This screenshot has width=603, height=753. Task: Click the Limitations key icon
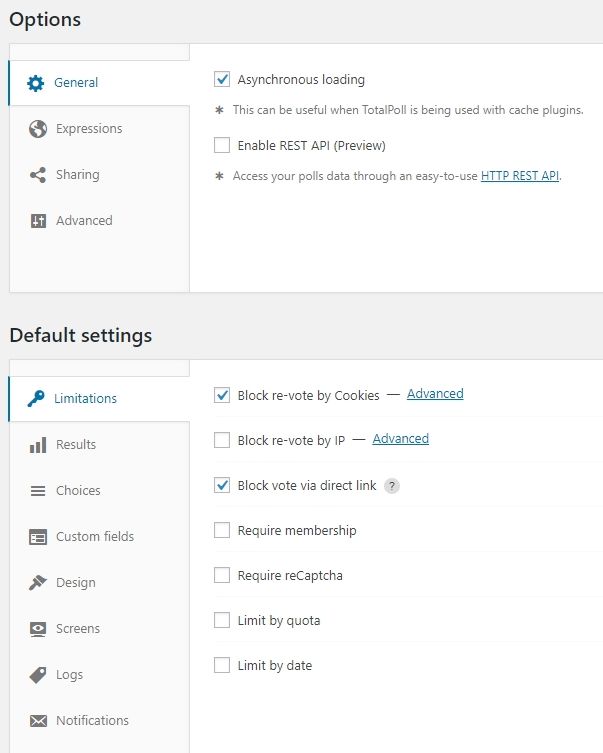coord(36,399)
